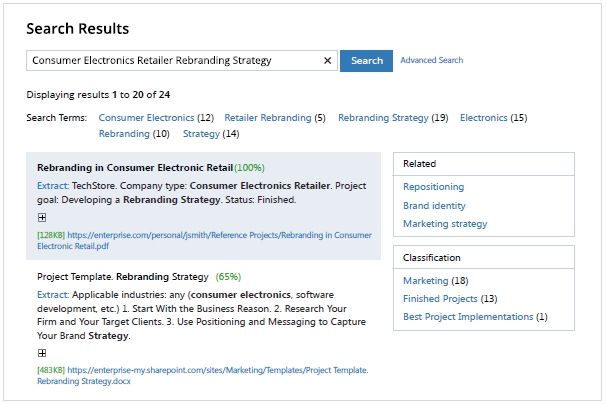The image size is (606, 405).
Task: Filter by Rebranding Strategy search term
Action: click(x=383, y=118)
